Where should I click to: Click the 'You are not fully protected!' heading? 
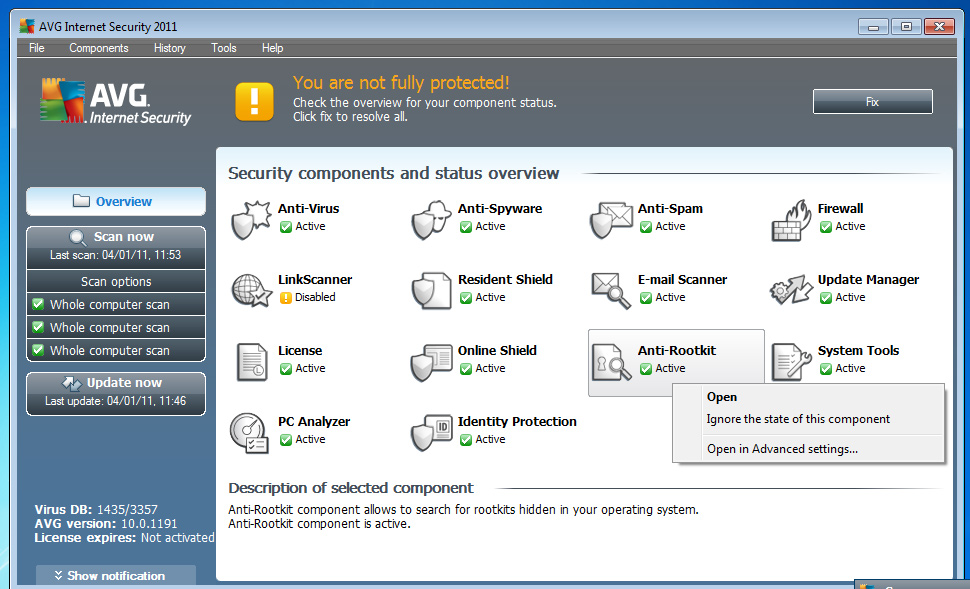(x=401, y=83)
